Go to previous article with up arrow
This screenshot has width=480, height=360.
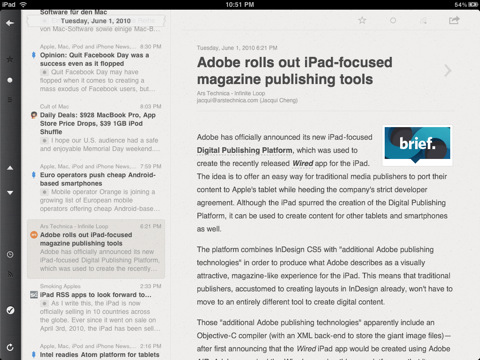[10, 168]
